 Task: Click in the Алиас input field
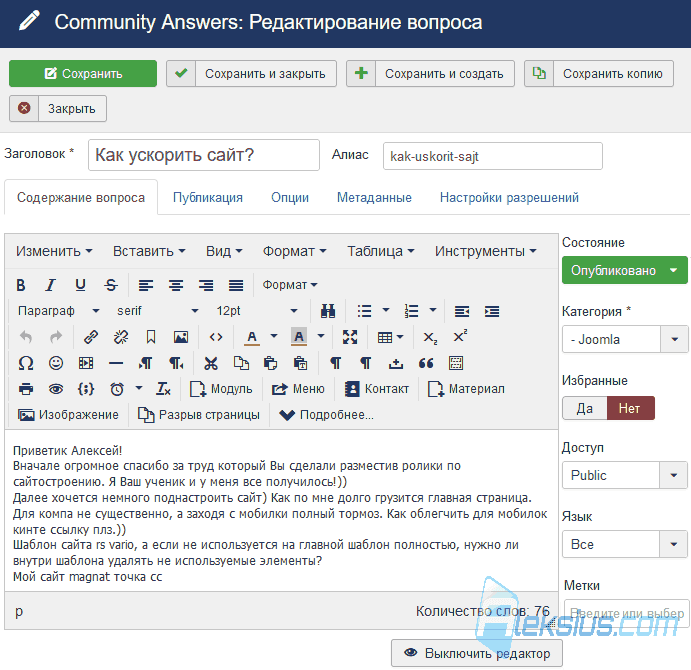(493, 156)
